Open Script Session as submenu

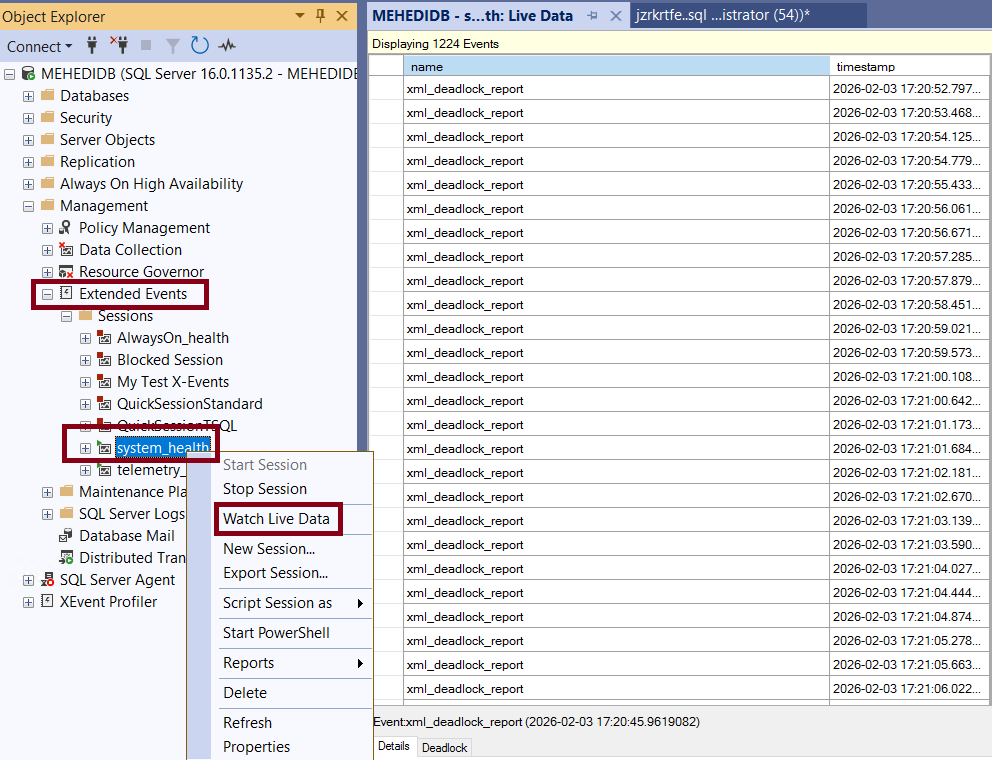click(x=278, y=603)
